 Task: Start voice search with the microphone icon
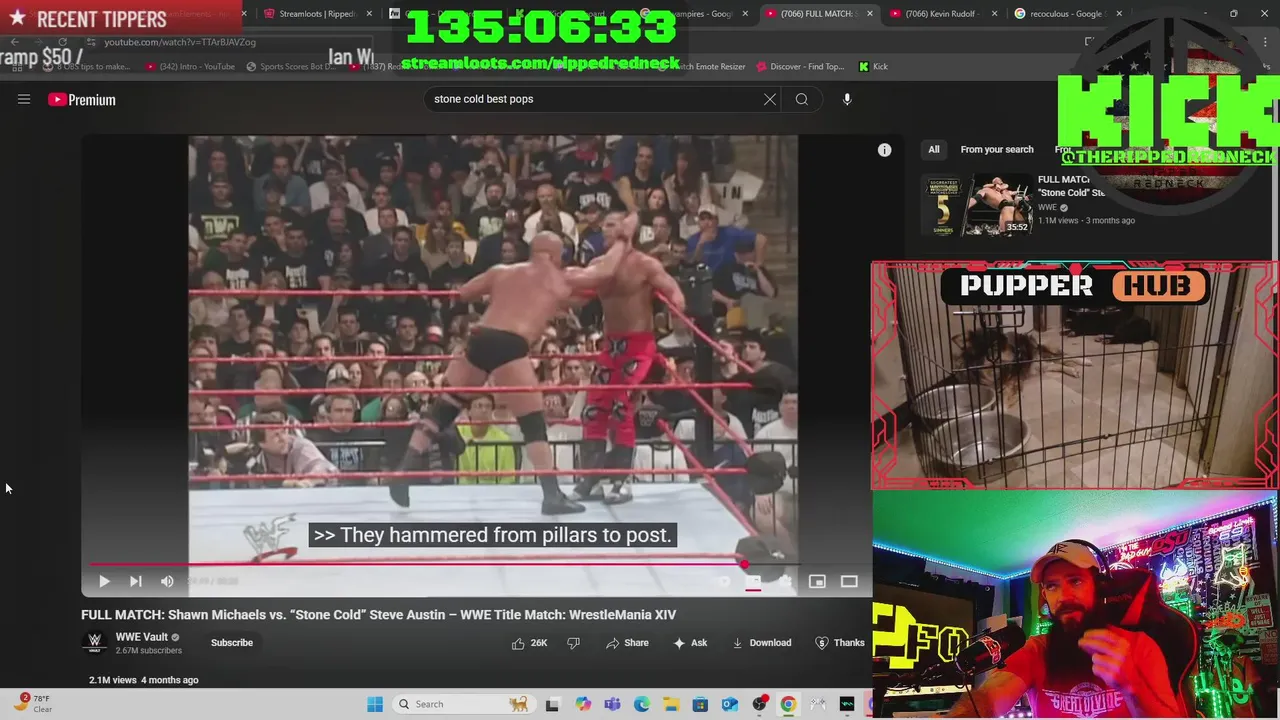pos(847,99)
